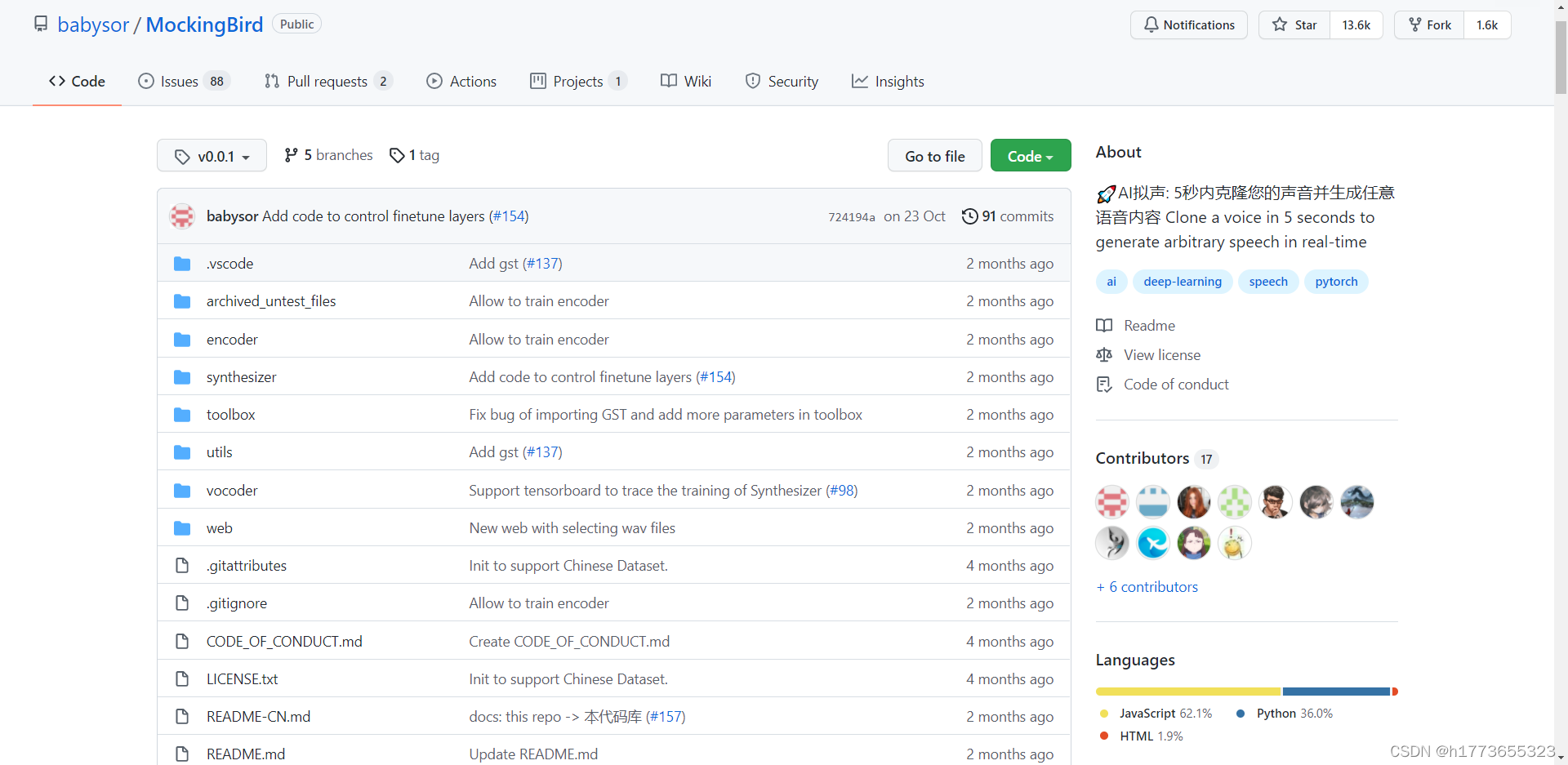Open the synthesizer folder name

242,377
